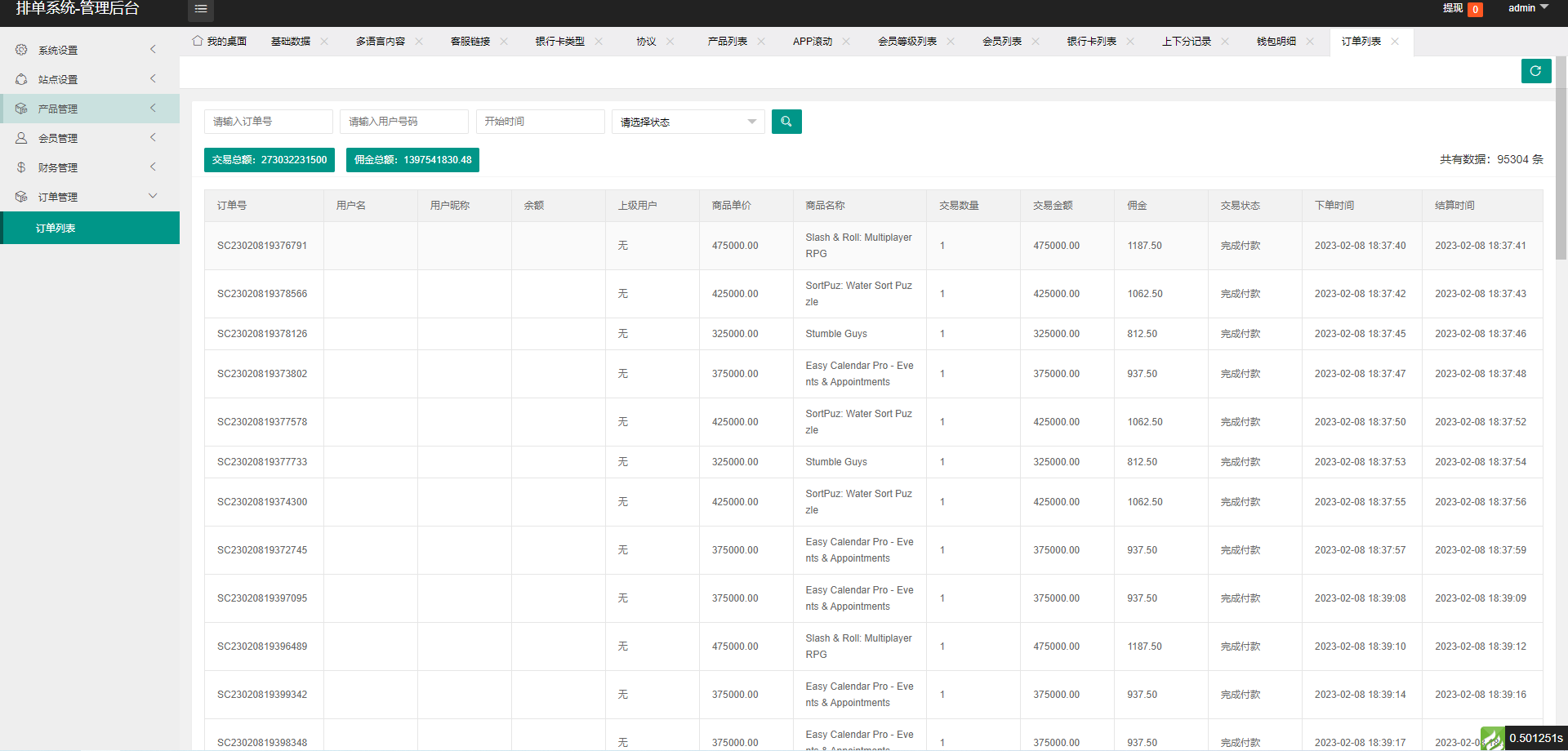The height and width of the screenshot is (751, 1568).
Task: Open the 请选择状态 status dropdown
Action: (687, 121)
